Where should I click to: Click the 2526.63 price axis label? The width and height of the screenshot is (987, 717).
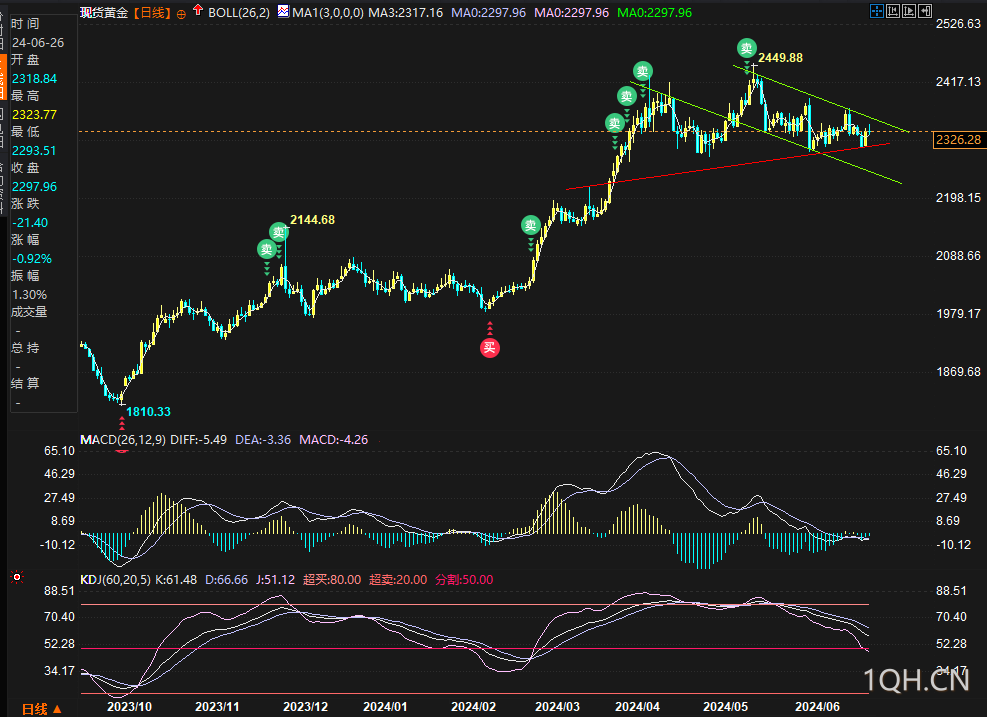[x=958, y=24]
